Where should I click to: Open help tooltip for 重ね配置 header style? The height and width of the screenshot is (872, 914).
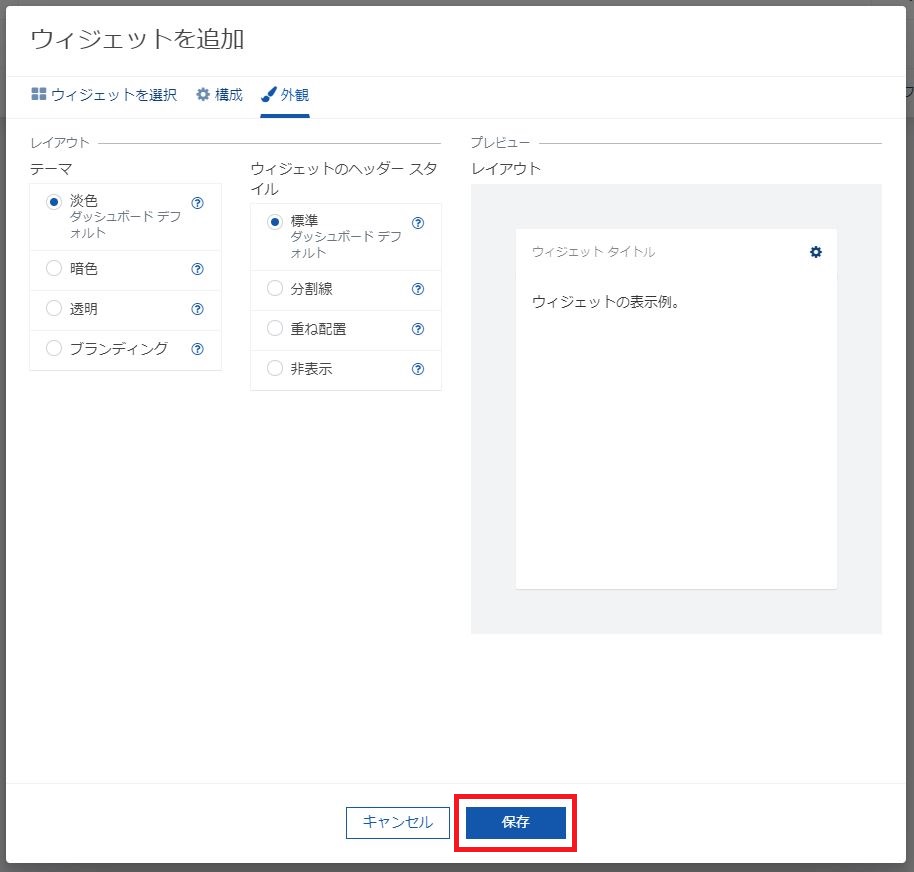tap(418, 329)
